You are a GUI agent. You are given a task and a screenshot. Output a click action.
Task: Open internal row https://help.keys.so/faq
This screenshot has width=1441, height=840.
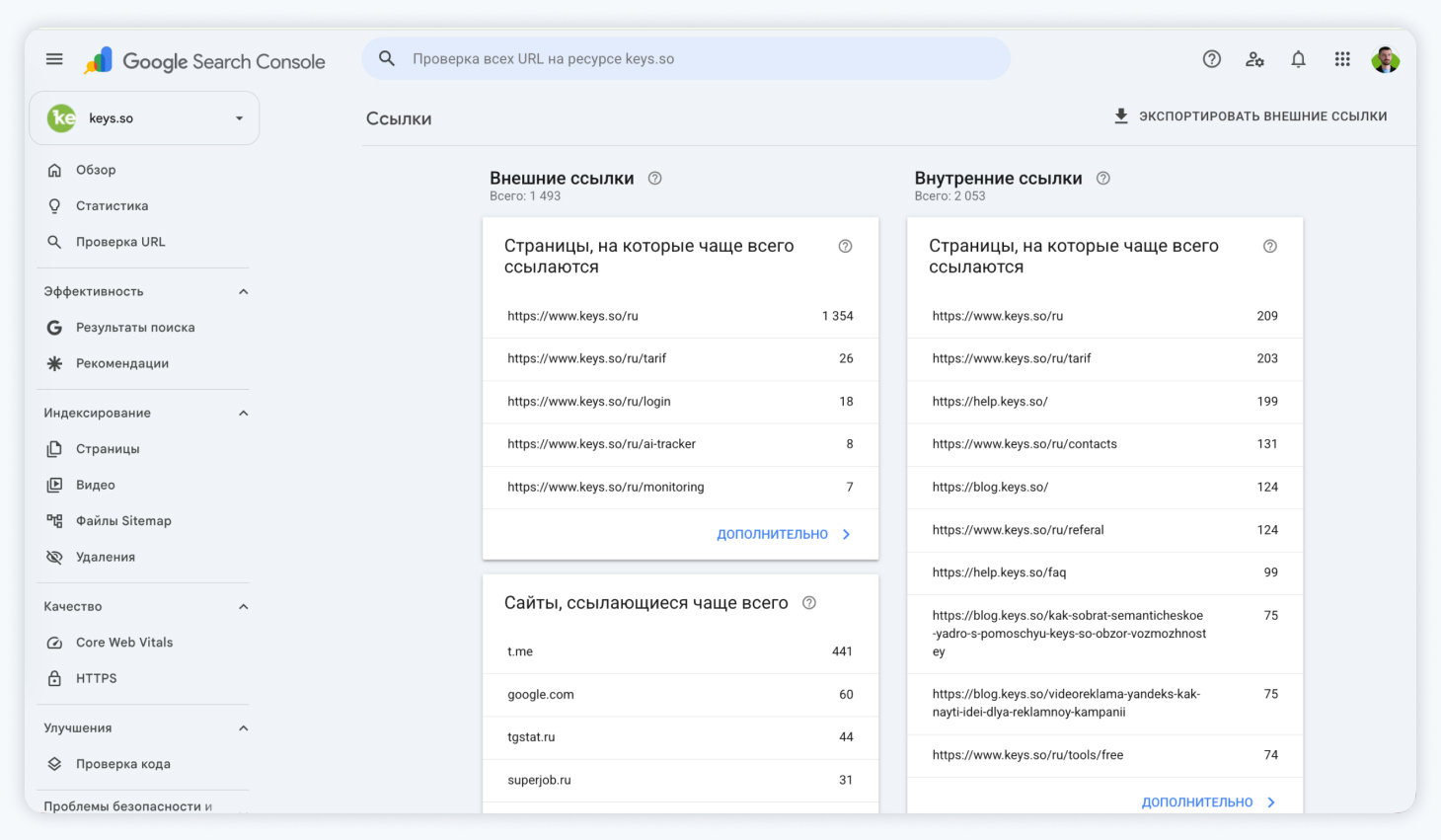[1104, 573]
